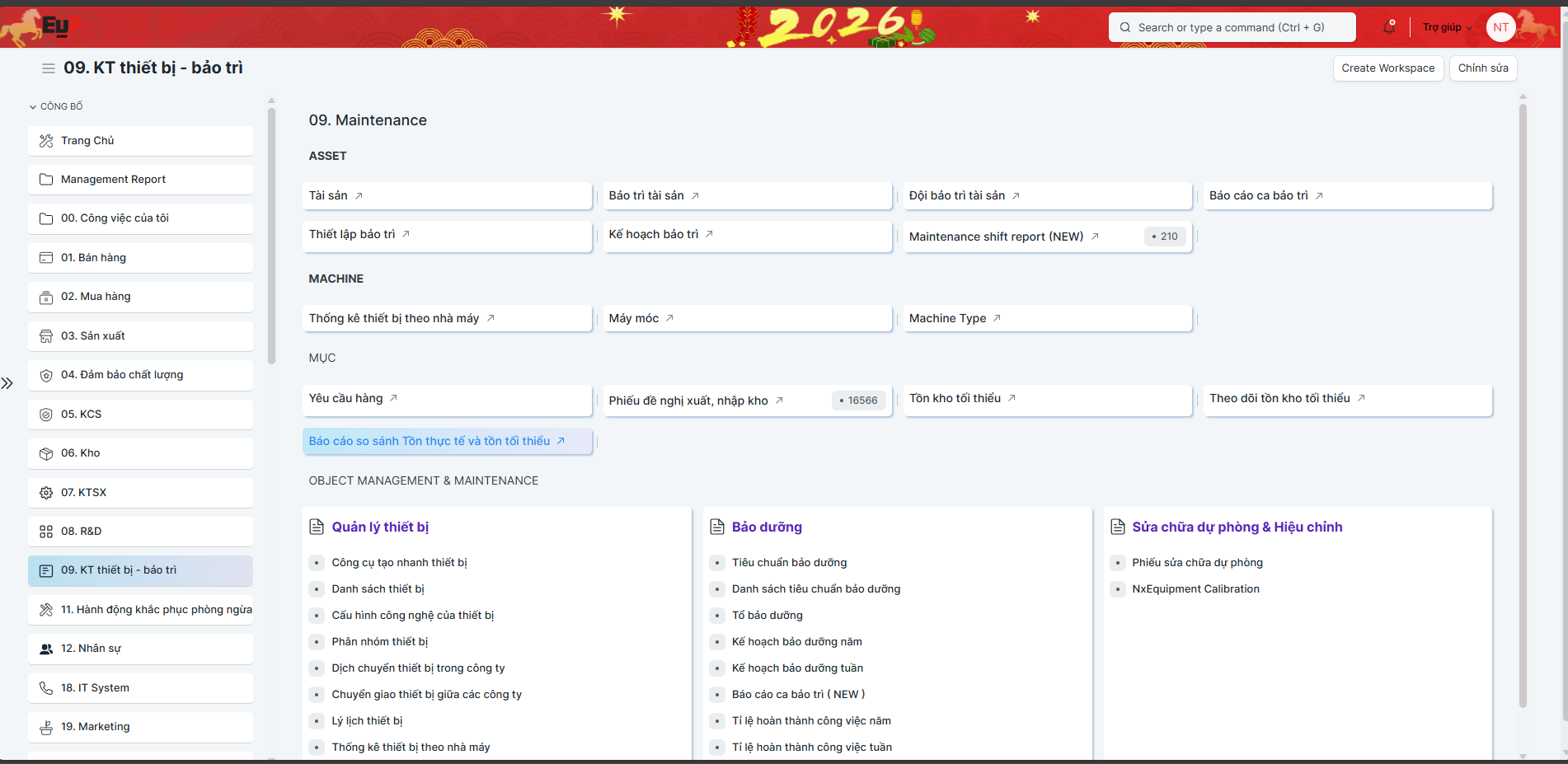This screenshot has width=1568, height=764.
Task: Click the 12. Nhân sự people icon
Action: [x=46, y=649]
